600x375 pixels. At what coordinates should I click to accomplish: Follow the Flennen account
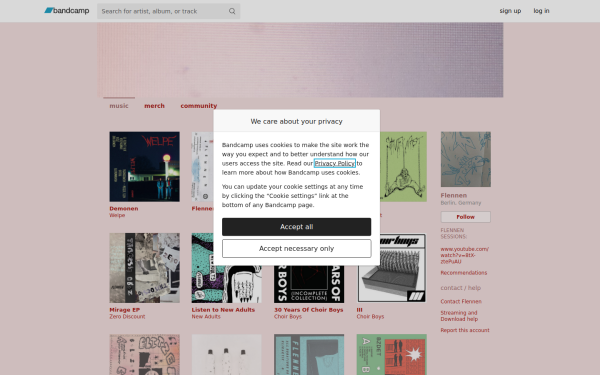[x=466, y=217]
